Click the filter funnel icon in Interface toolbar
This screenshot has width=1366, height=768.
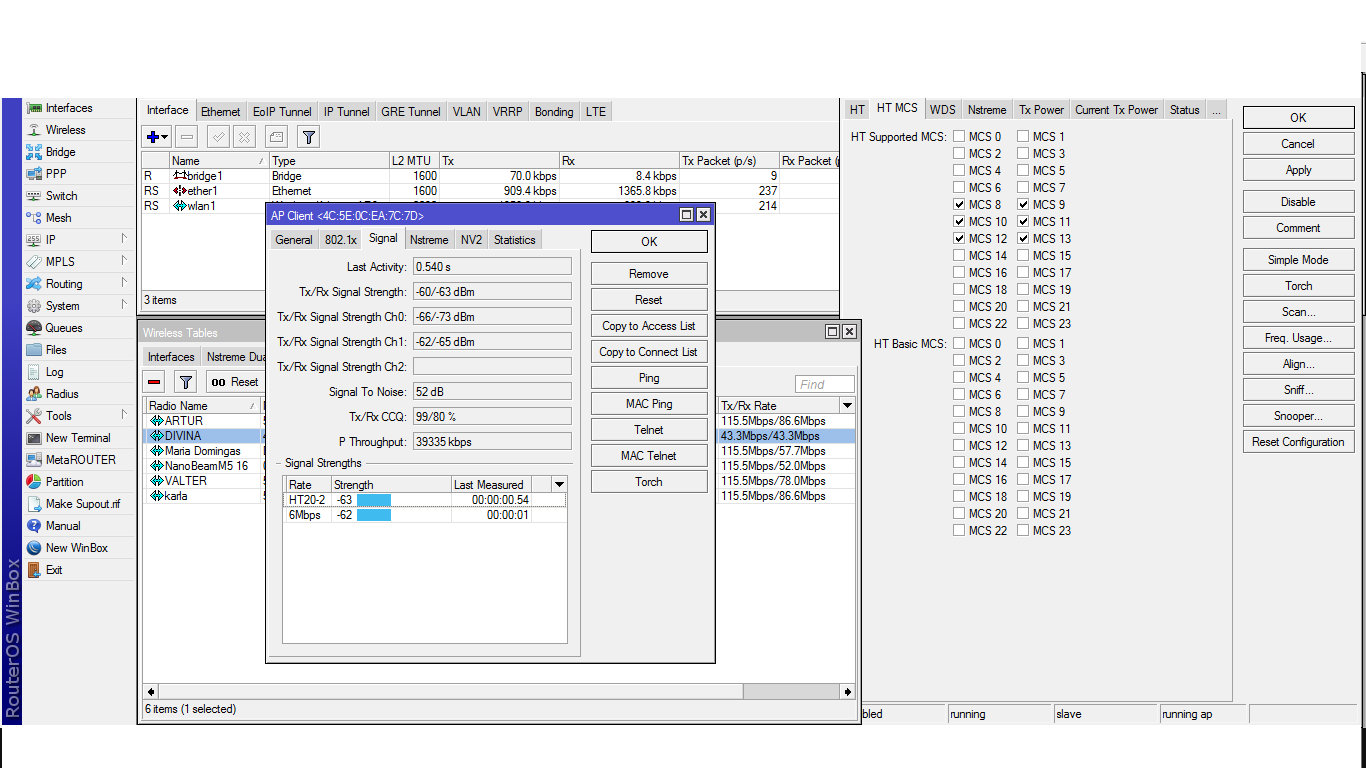point(309,137)
